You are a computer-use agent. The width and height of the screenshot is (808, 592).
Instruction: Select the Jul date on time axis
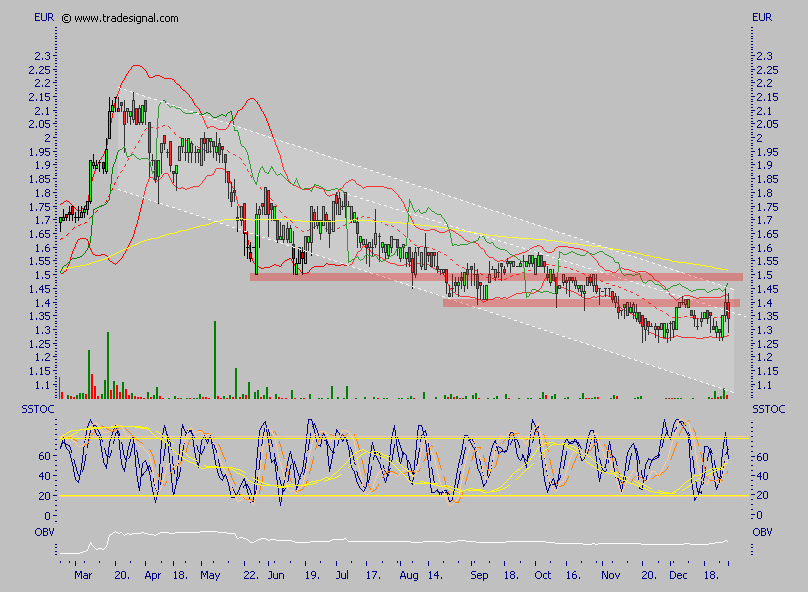click(x=342, y=577)
